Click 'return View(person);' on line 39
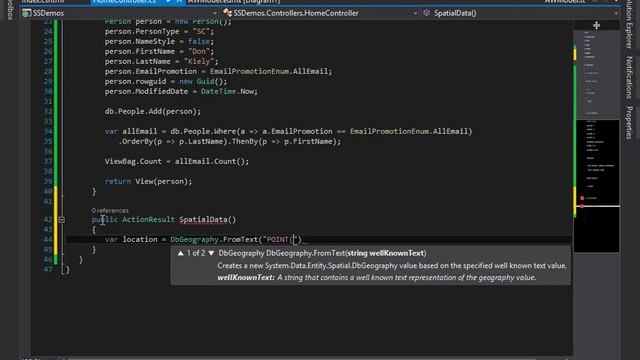640x360 pixels. [148, 181]
